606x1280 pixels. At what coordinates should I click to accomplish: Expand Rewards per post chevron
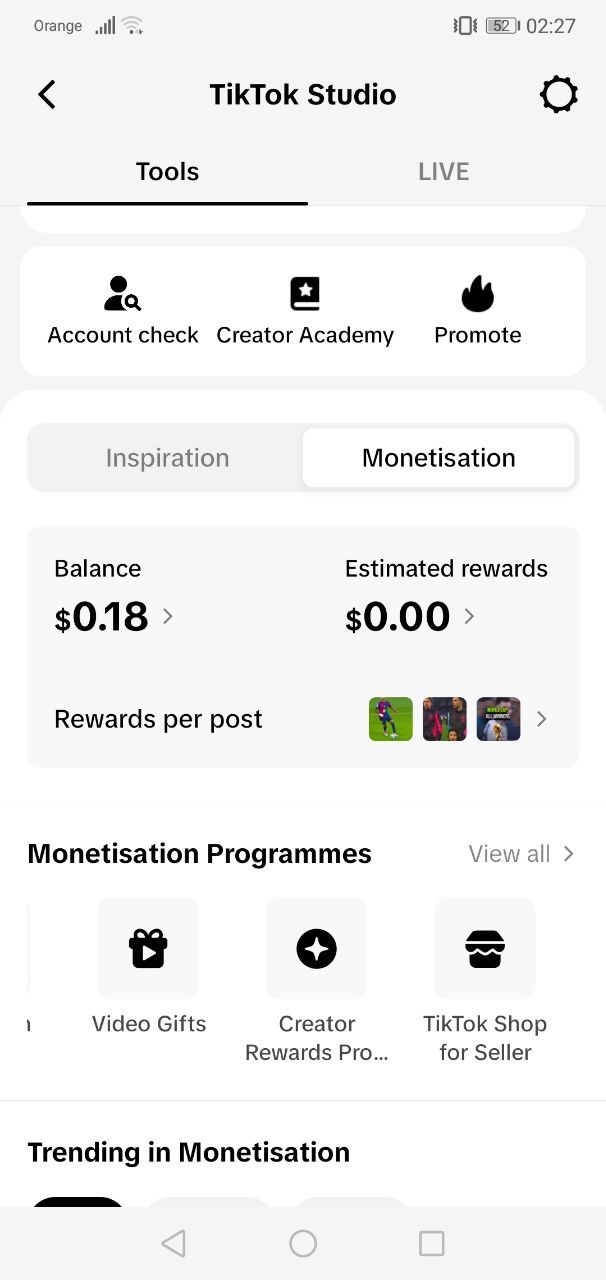(541, 719)
